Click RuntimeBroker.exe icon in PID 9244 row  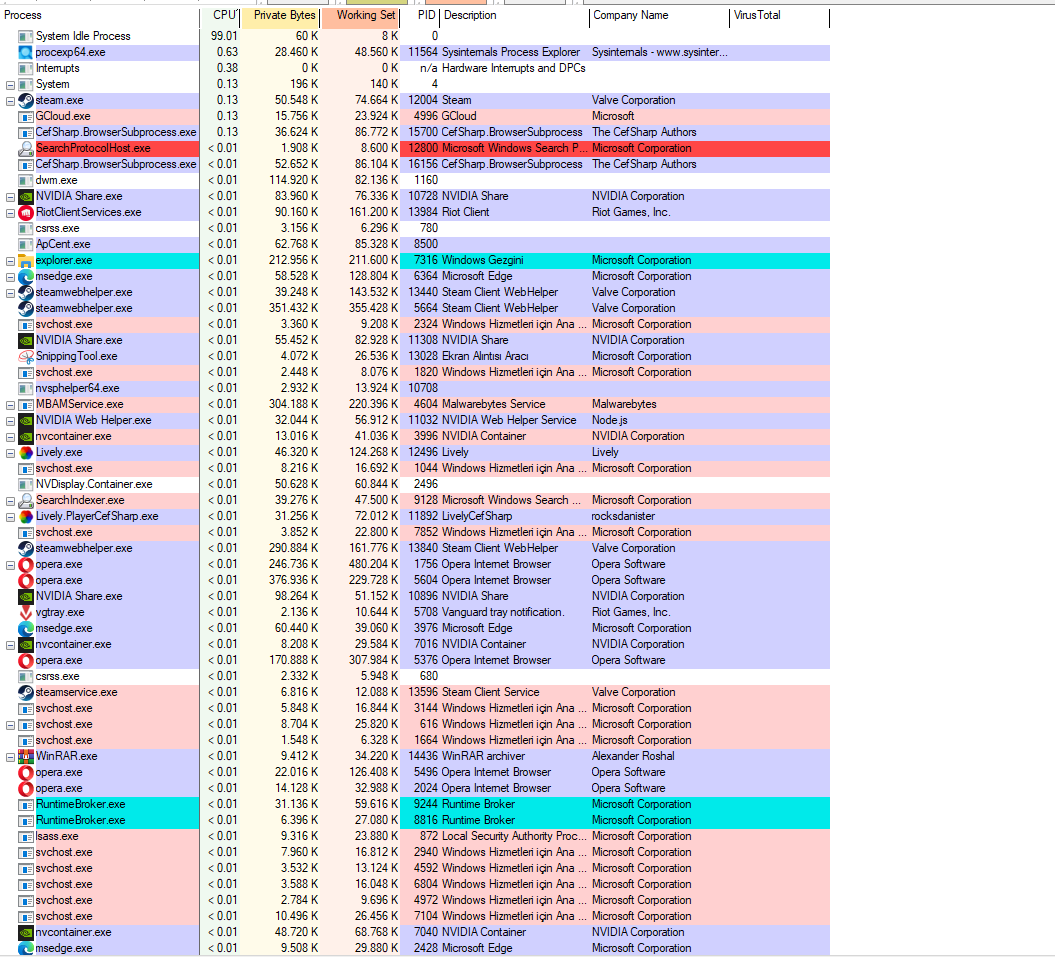click(x=26, y=804)
